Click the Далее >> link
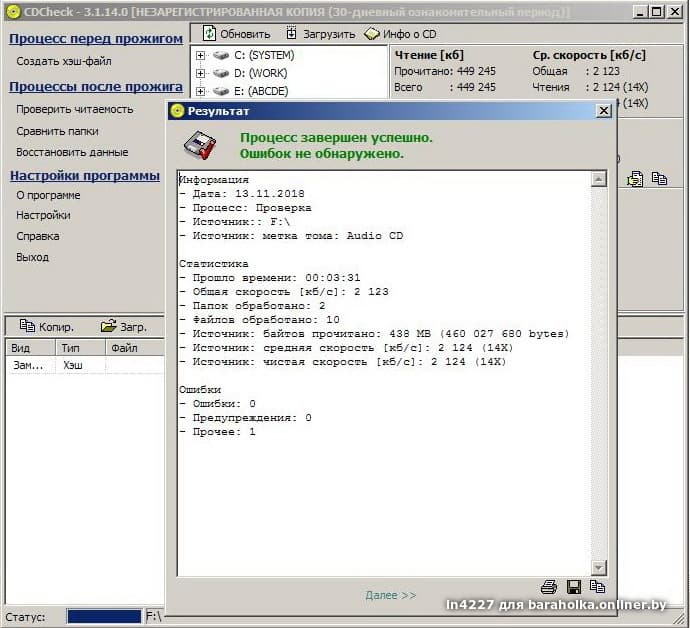The width and height of the screenshot is (690, 628). pyautogui.click(x=390, y=595)
